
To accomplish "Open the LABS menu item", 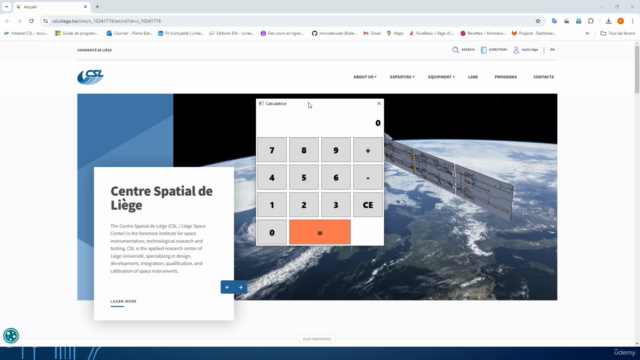I will click(473, 77).
